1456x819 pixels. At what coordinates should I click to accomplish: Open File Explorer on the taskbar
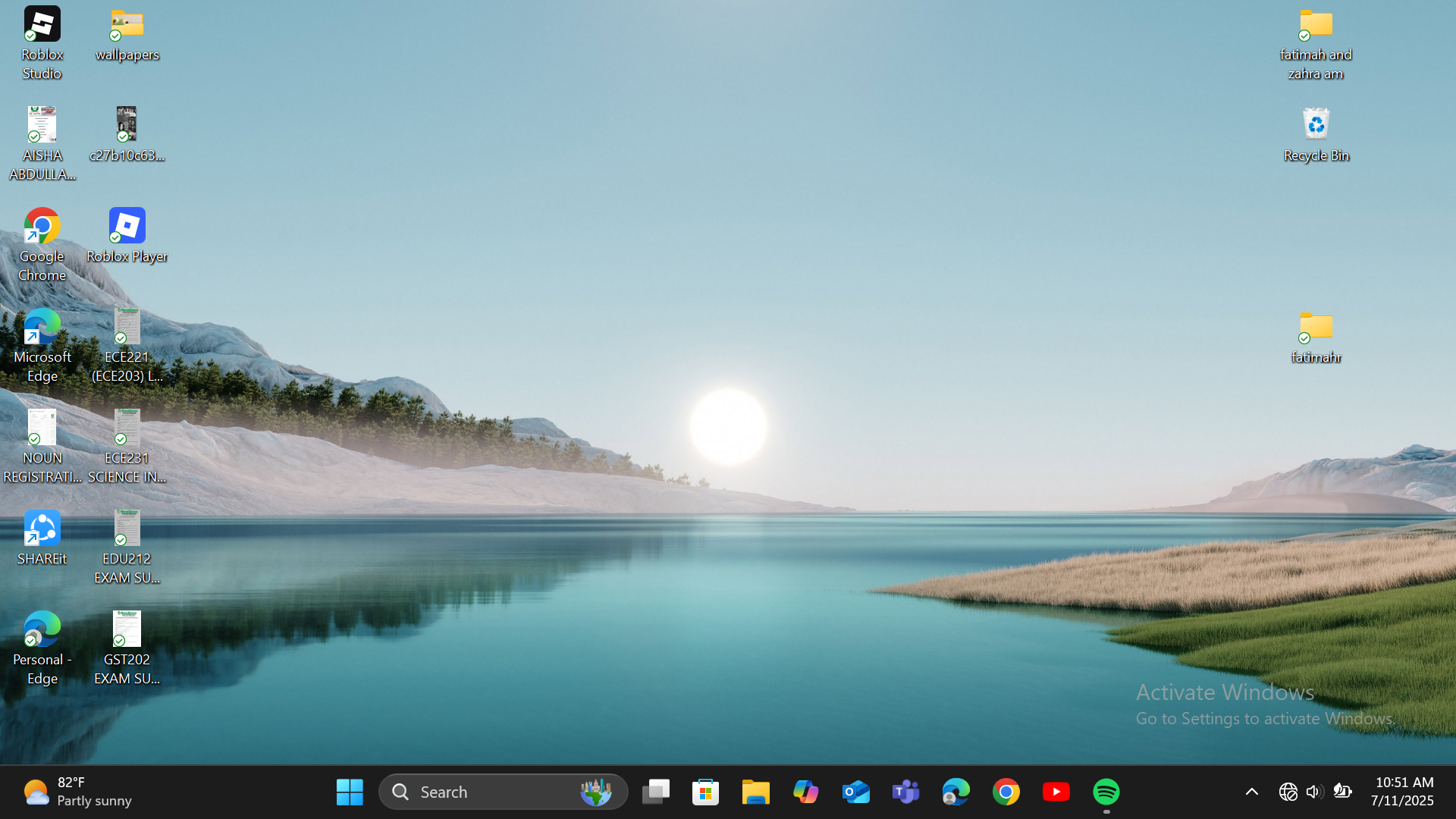pos(756,792)
